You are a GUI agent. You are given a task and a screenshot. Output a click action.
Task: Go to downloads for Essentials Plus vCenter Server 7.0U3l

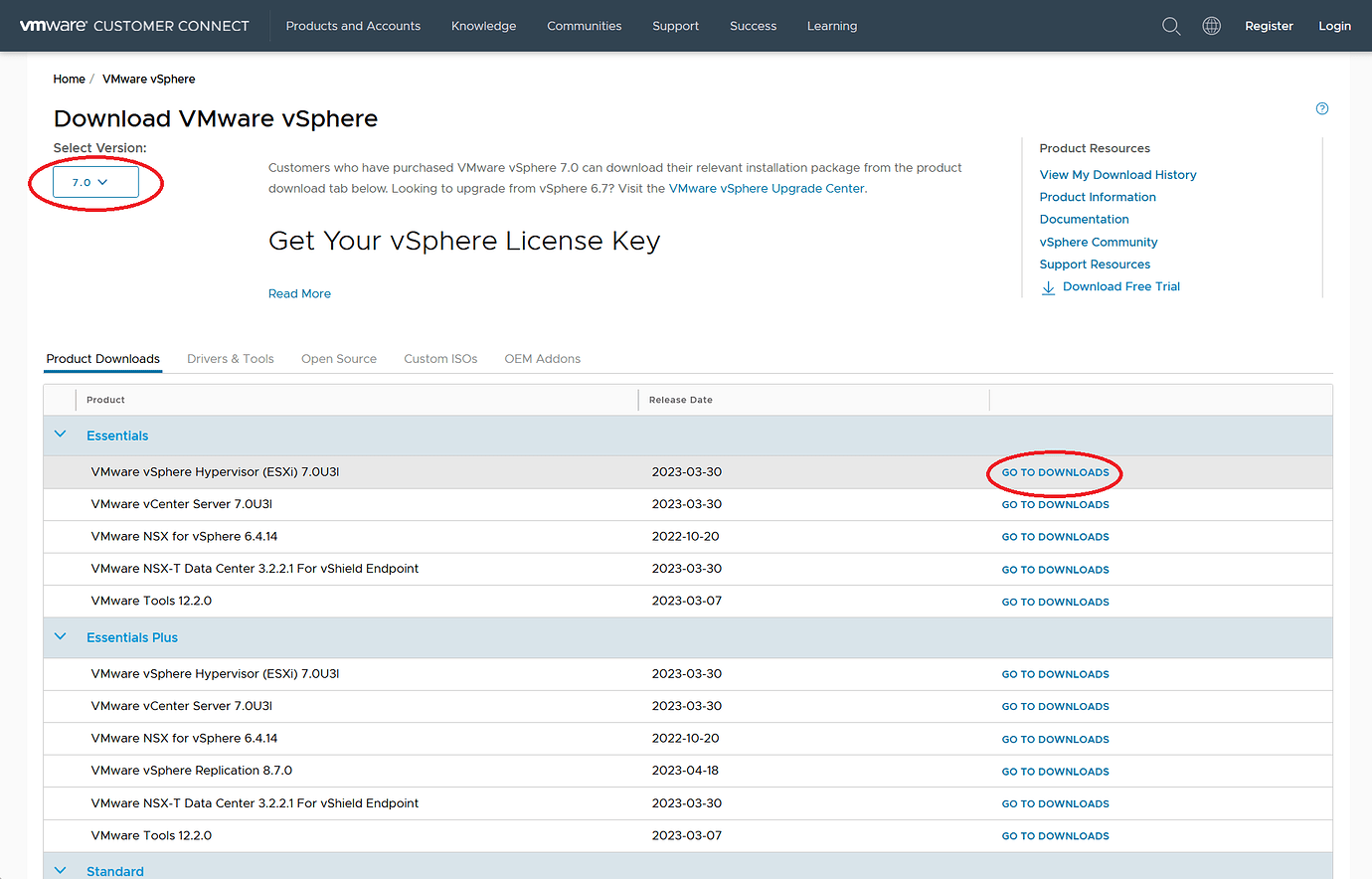(1055, 707)
